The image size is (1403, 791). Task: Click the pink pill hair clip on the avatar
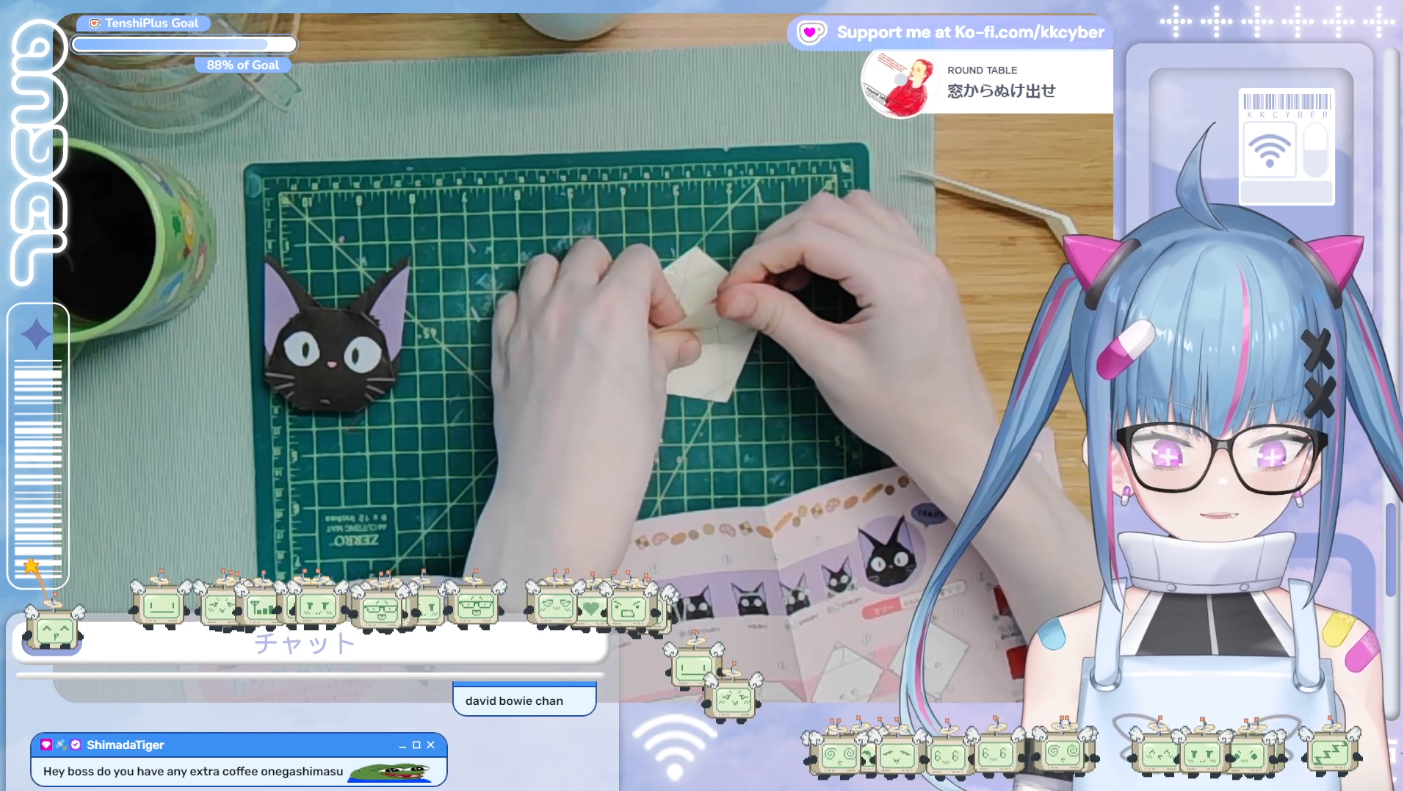tap(1125, 349)
